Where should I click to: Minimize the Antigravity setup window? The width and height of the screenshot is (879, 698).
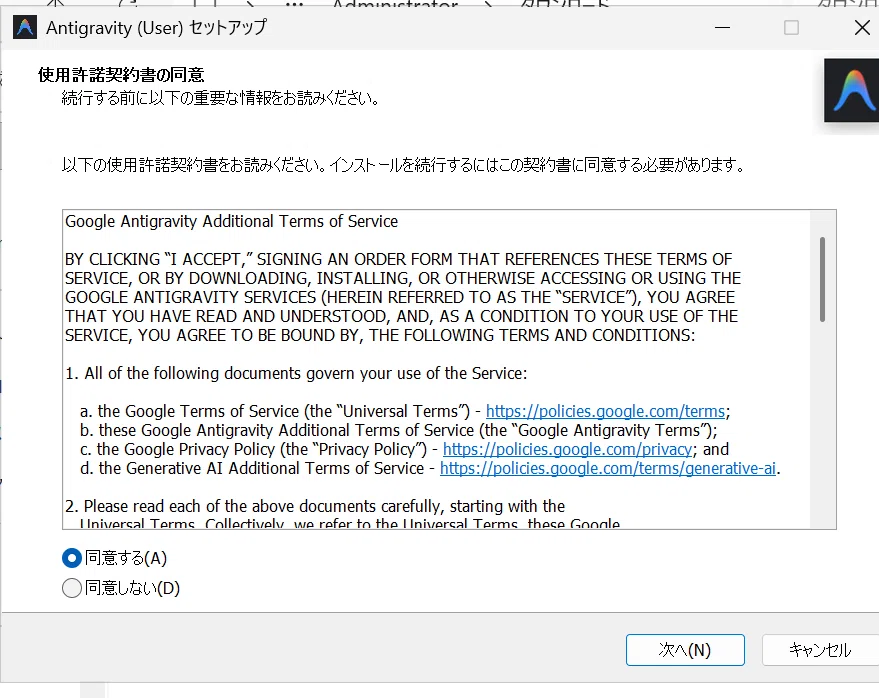click(723, 27)
